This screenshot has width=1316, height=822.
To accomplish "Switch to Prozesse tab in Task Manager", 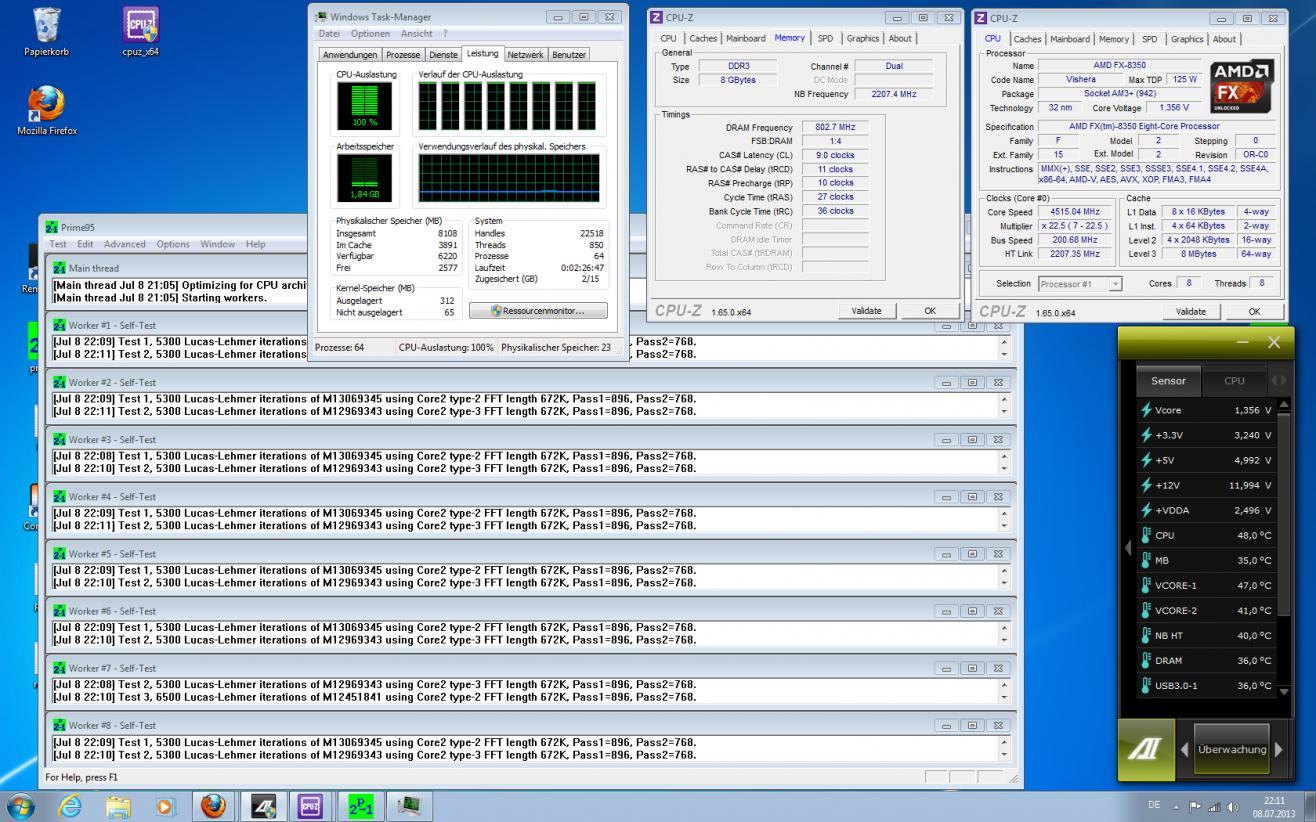I will pos(403,55).
